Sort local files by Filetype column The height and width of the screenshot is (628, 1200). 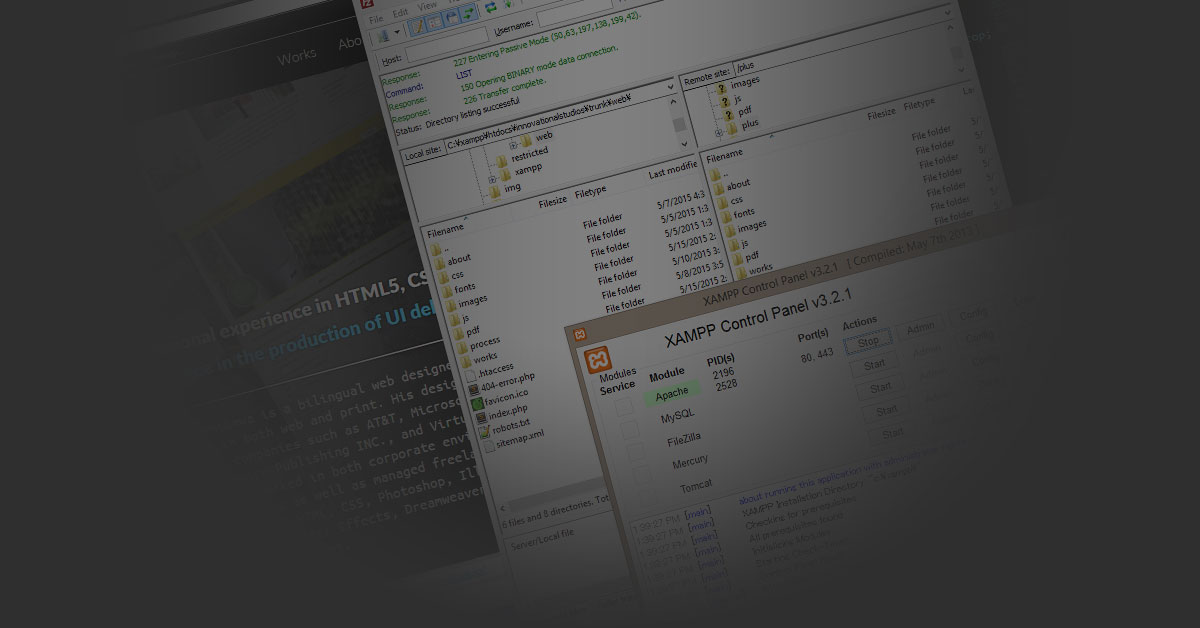(x=590, y=192)
